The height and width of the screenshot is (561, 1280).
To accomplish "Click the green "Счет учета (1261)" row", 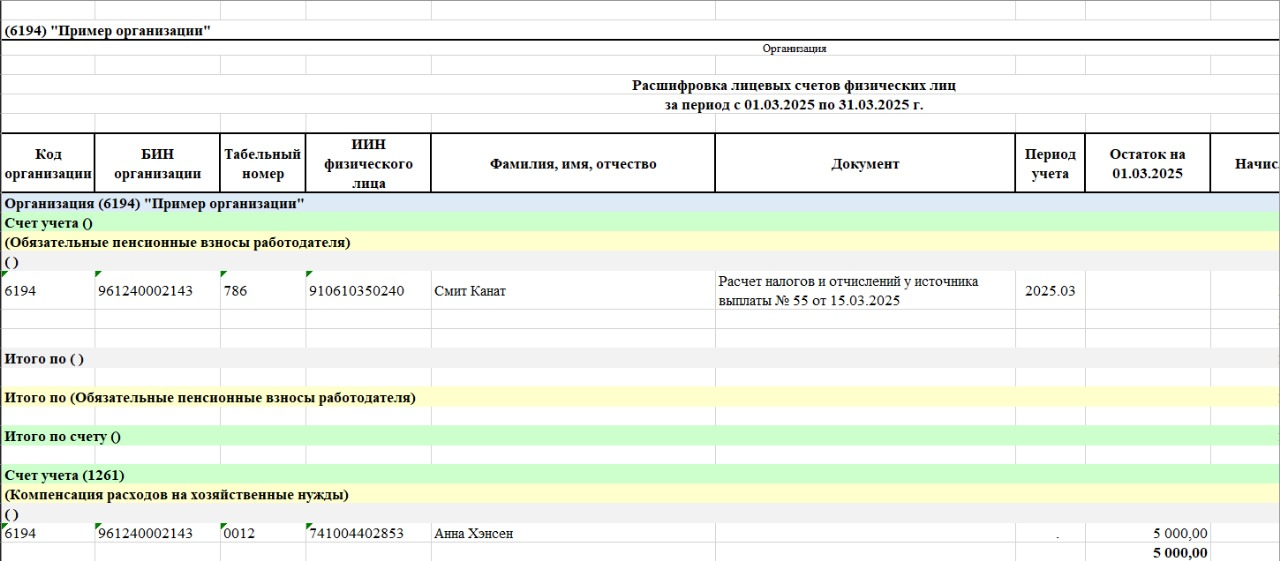I will (65, 475).
